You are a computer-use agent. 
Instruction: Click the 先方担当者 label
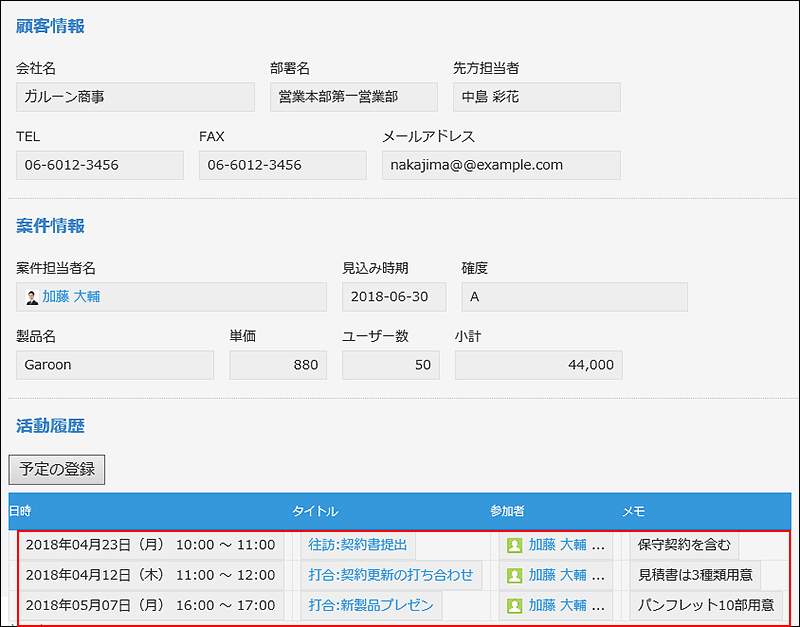(486, 68)
